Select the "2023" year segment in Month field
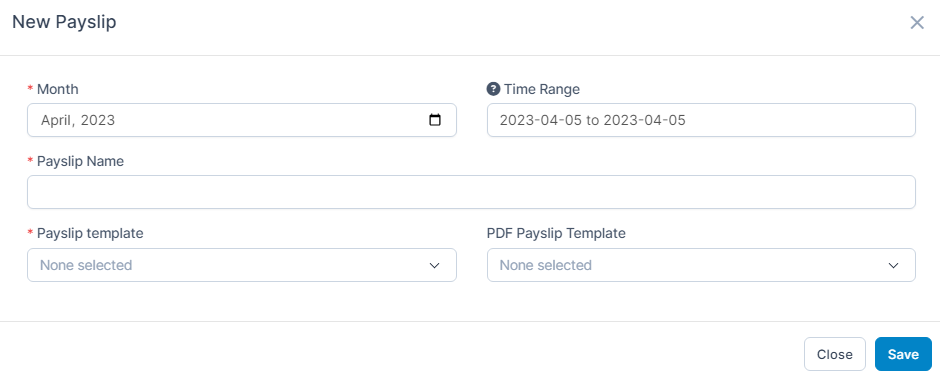Image resolution: width=940 pixels, height=379 pixels. (x=98, y=120)
